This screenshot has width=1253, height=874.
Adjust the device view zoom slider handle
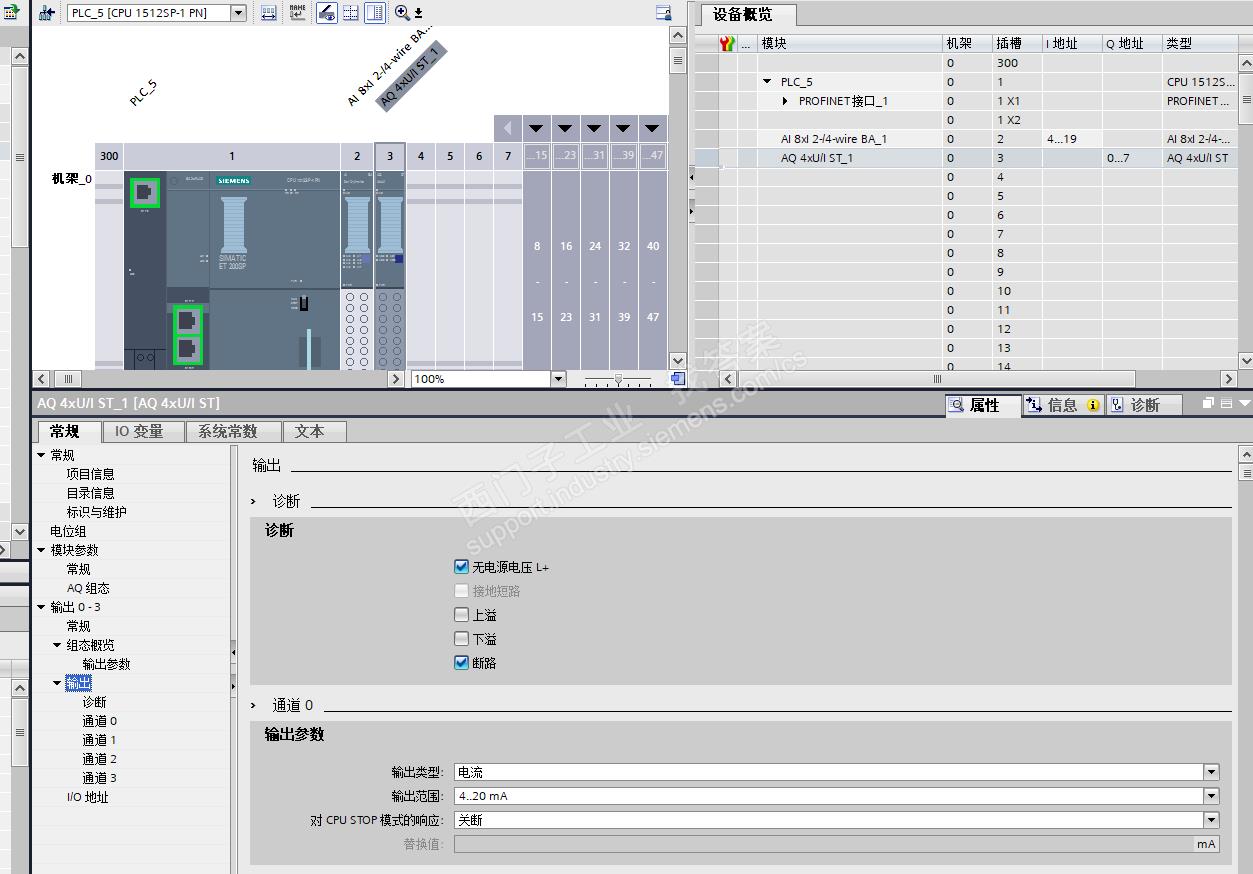point(619,379)
